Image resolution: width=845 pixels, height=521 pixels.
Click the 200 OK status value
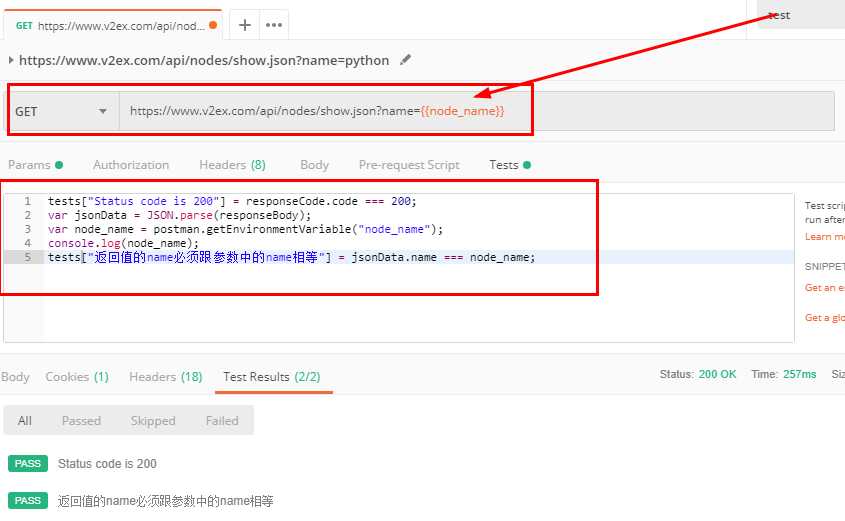[717, 374]
